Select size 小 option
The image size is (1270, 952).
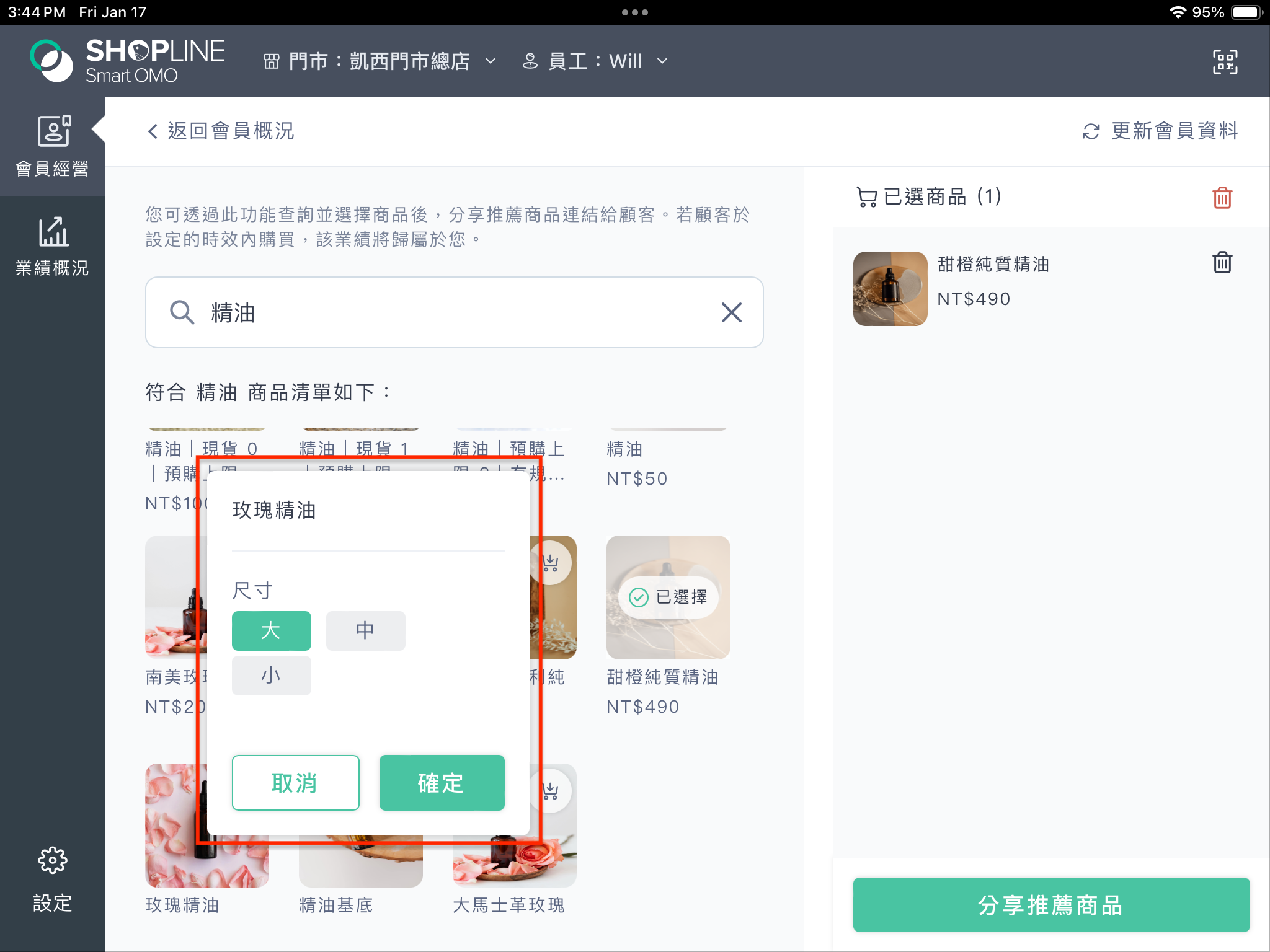[x=271, y=675]
